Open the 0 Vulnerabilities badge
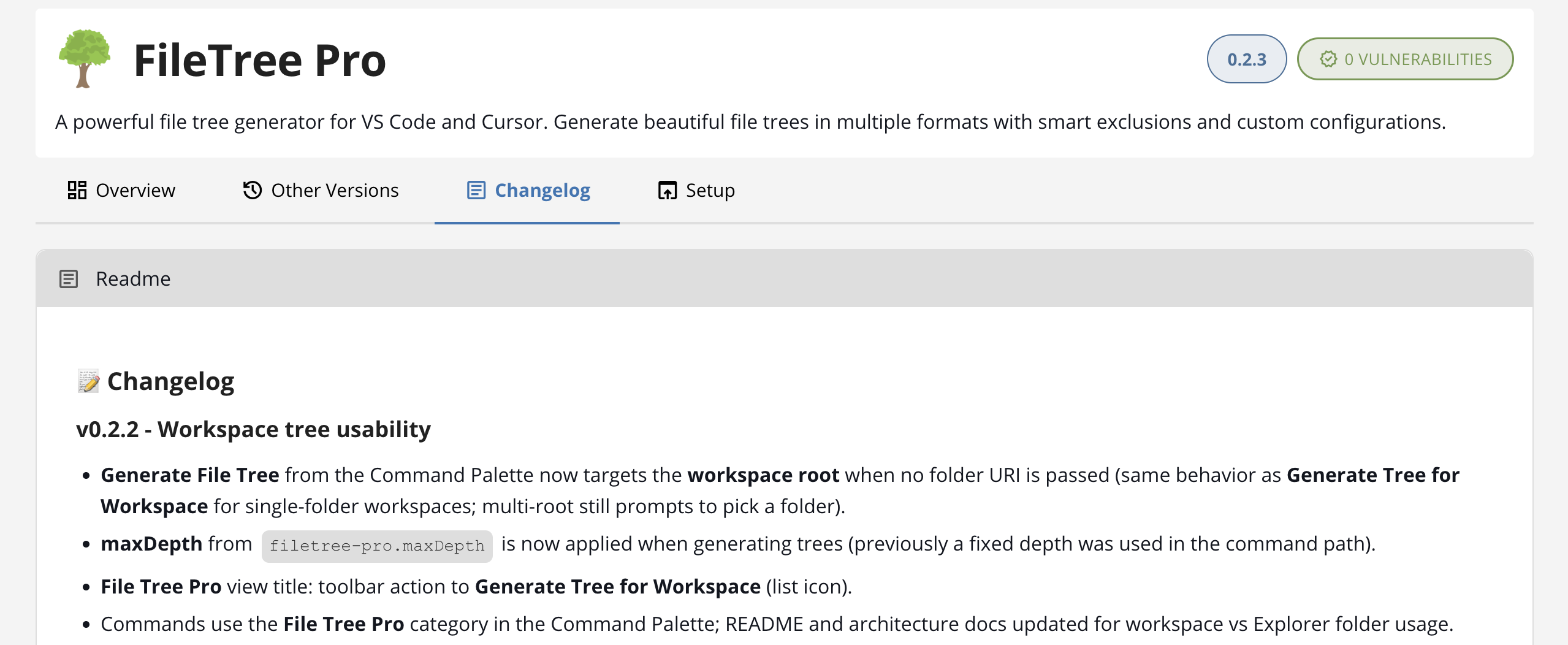The image size is (1568, 645). 1405,59
